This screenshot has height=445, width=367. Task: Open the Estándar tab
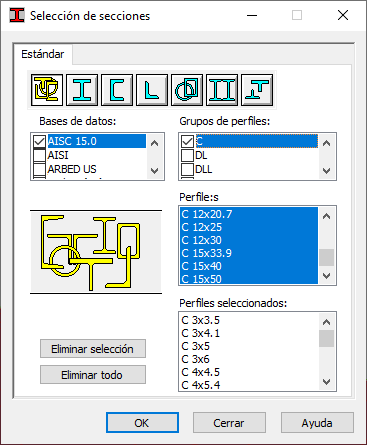[43, 54]
